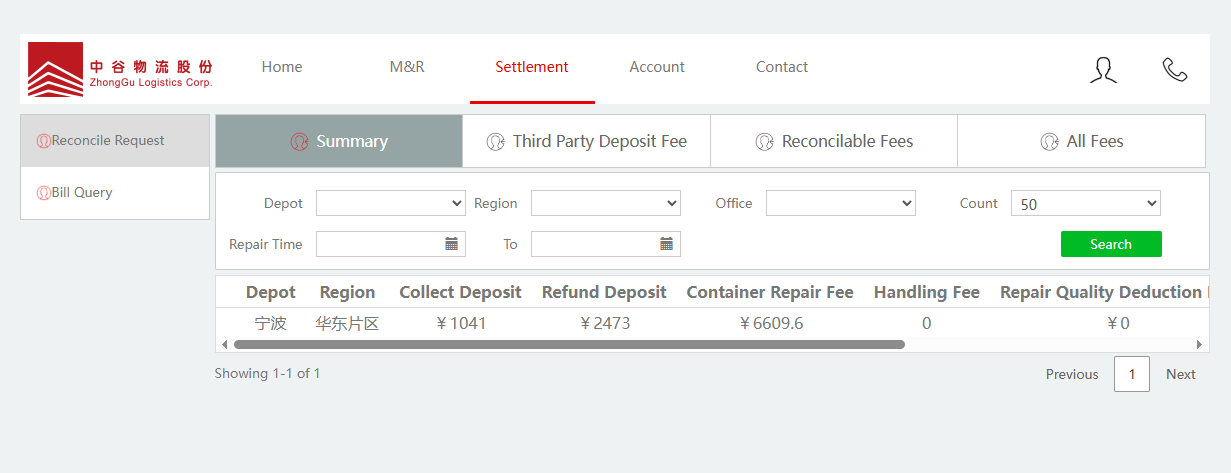Click the table's left scroll arrow

[x=224, y=344]
